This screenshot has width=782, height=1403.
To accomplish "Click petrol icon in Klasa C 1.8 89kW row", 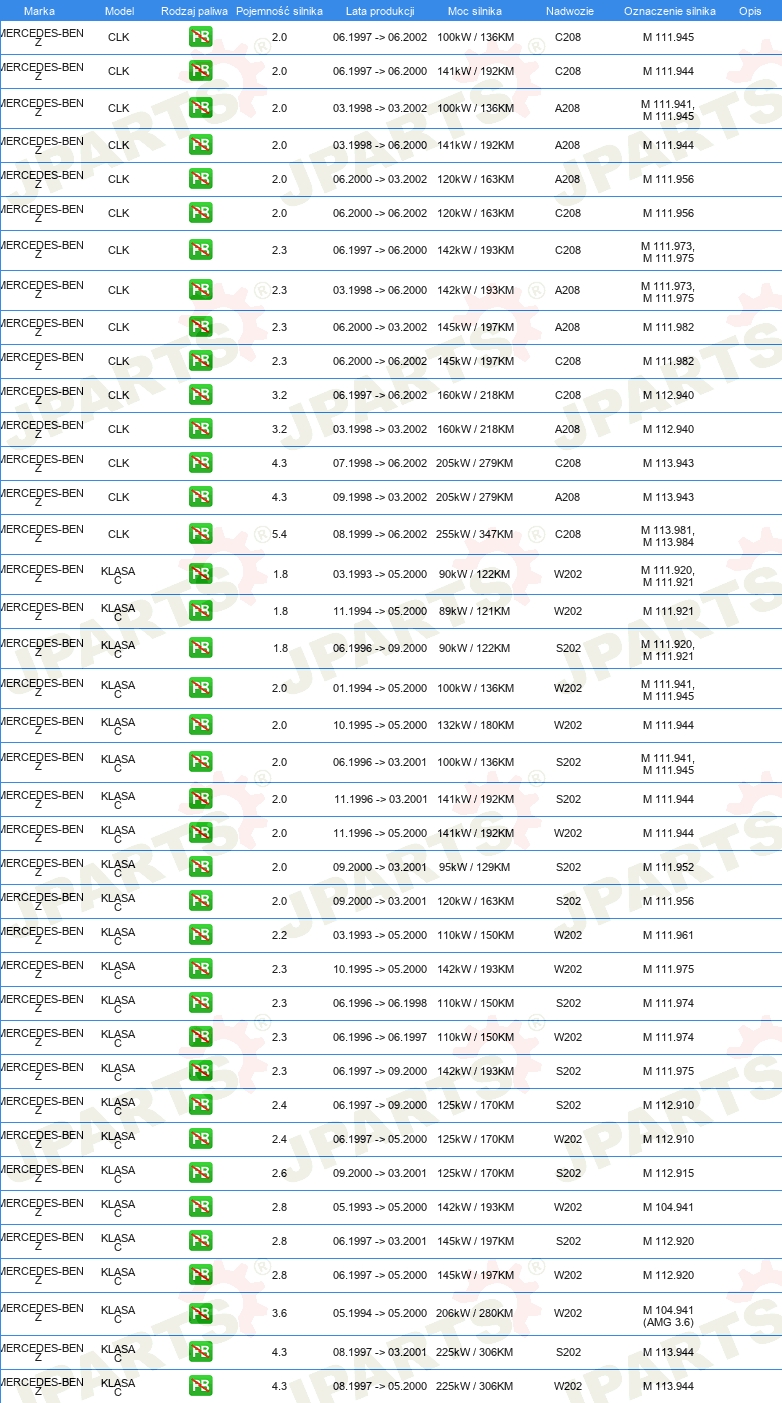I will (x=200, y=611).
